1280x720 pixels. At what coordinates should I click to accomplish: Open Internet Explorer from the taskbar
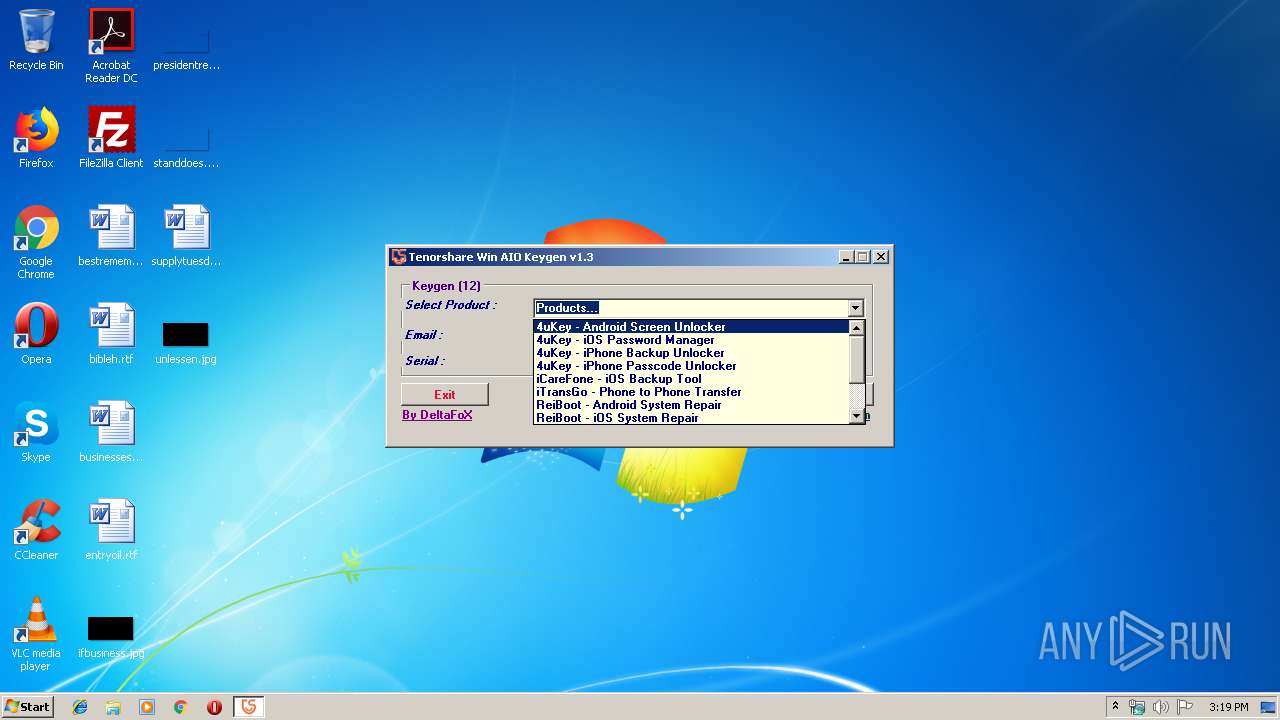(80, 707)
